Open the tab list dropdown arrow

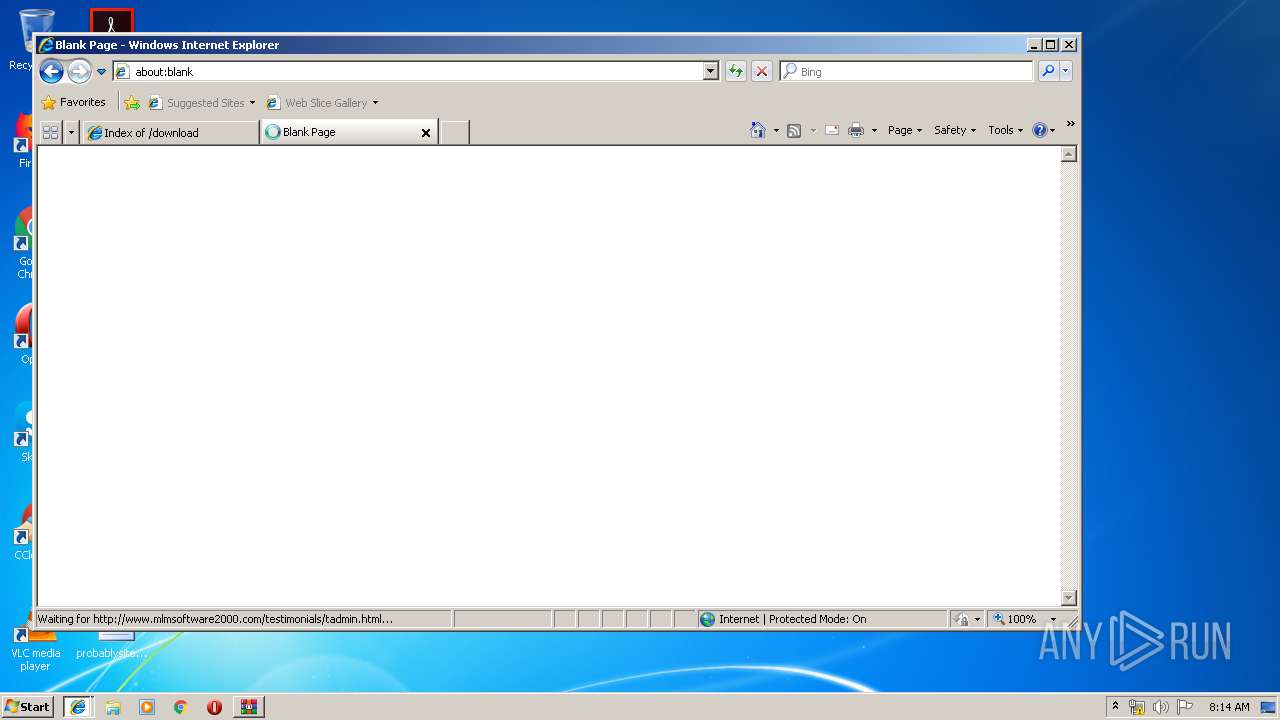click(71, 132)
